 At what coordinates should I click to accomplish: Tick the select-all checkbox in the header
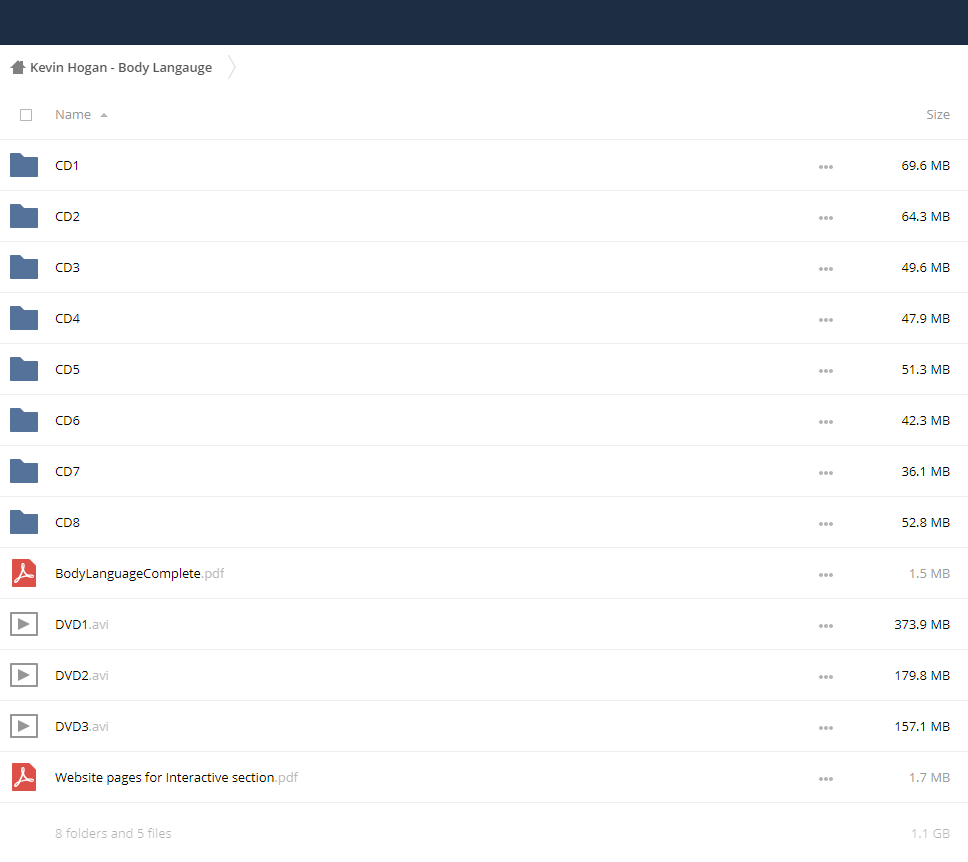click(x=26, y=115)
